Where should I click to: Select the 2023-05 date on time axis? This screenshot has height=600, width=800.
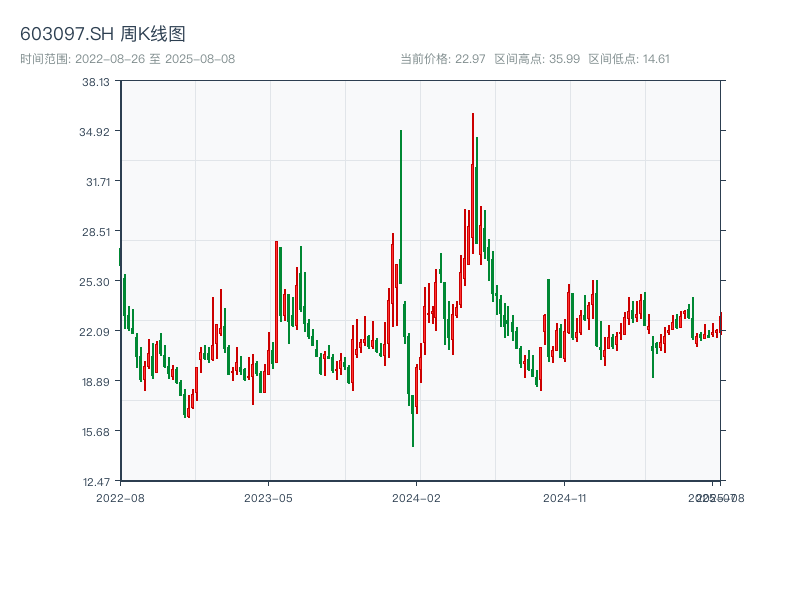click(268, 497)
